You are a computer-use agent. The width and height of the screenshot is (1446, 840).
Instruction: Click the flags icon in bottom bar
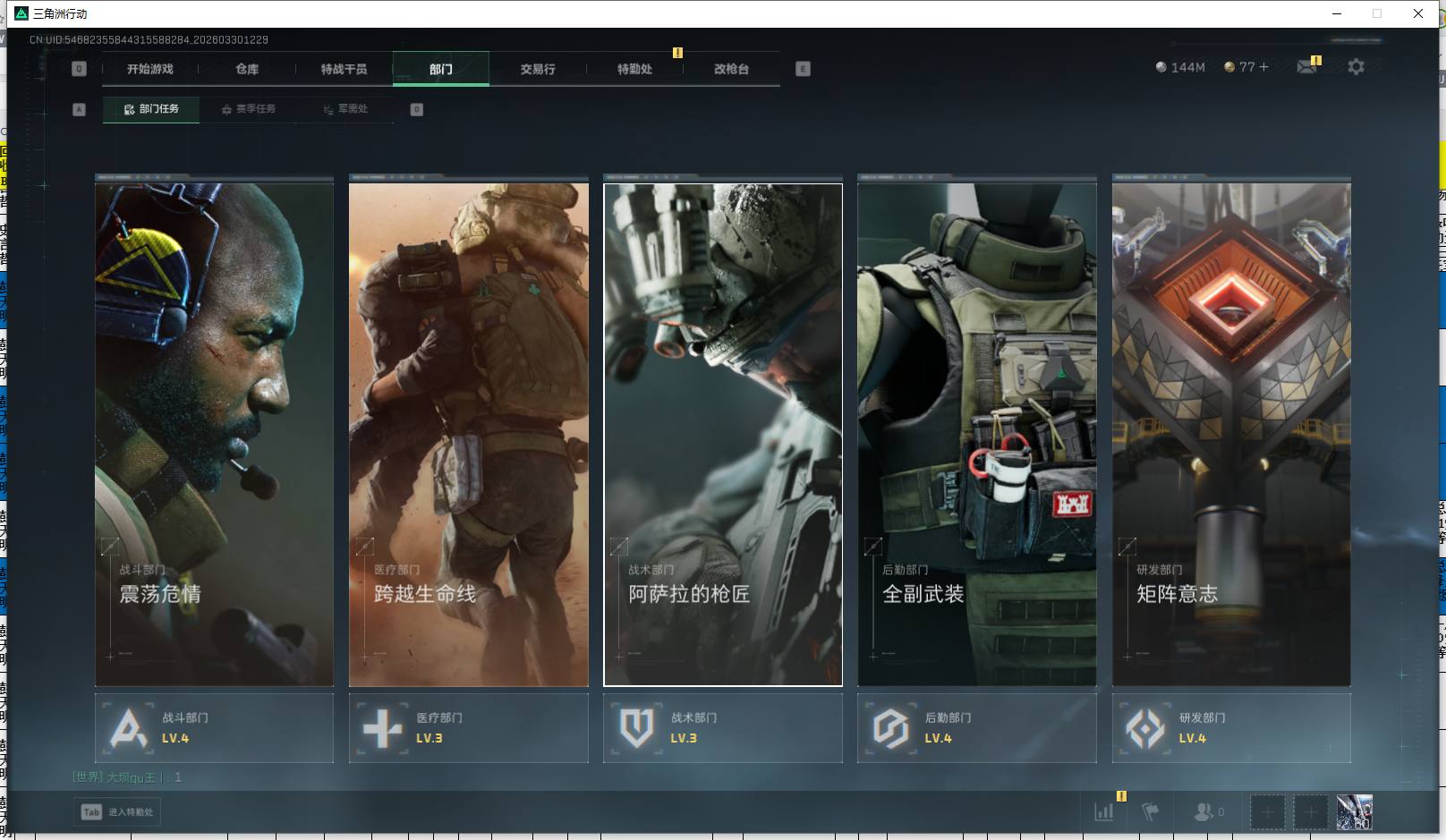pos(1151,811)
